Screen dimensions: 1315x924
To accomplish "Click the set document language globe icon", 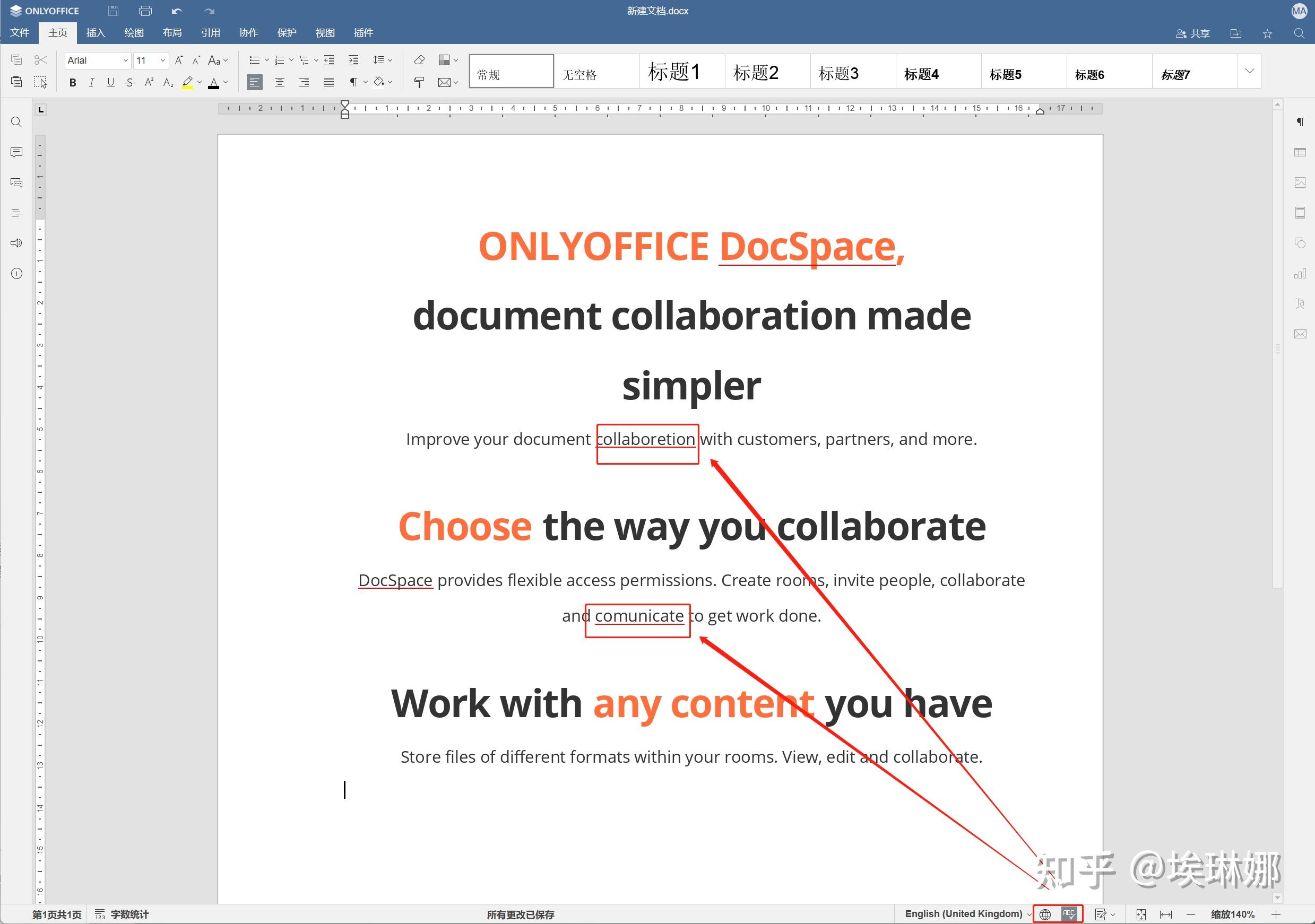I will pos(1045,914).
